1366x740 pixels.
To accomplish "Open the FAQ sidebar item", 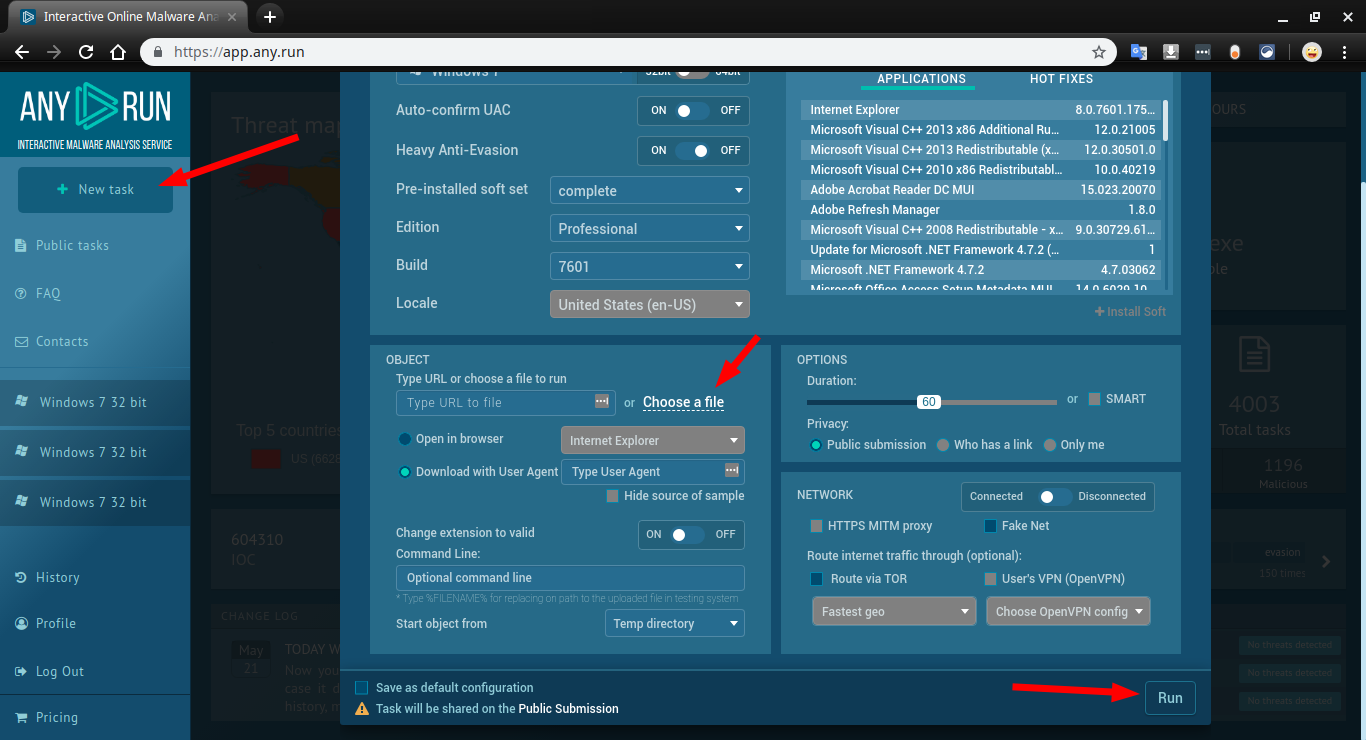I will click(48, 293).
